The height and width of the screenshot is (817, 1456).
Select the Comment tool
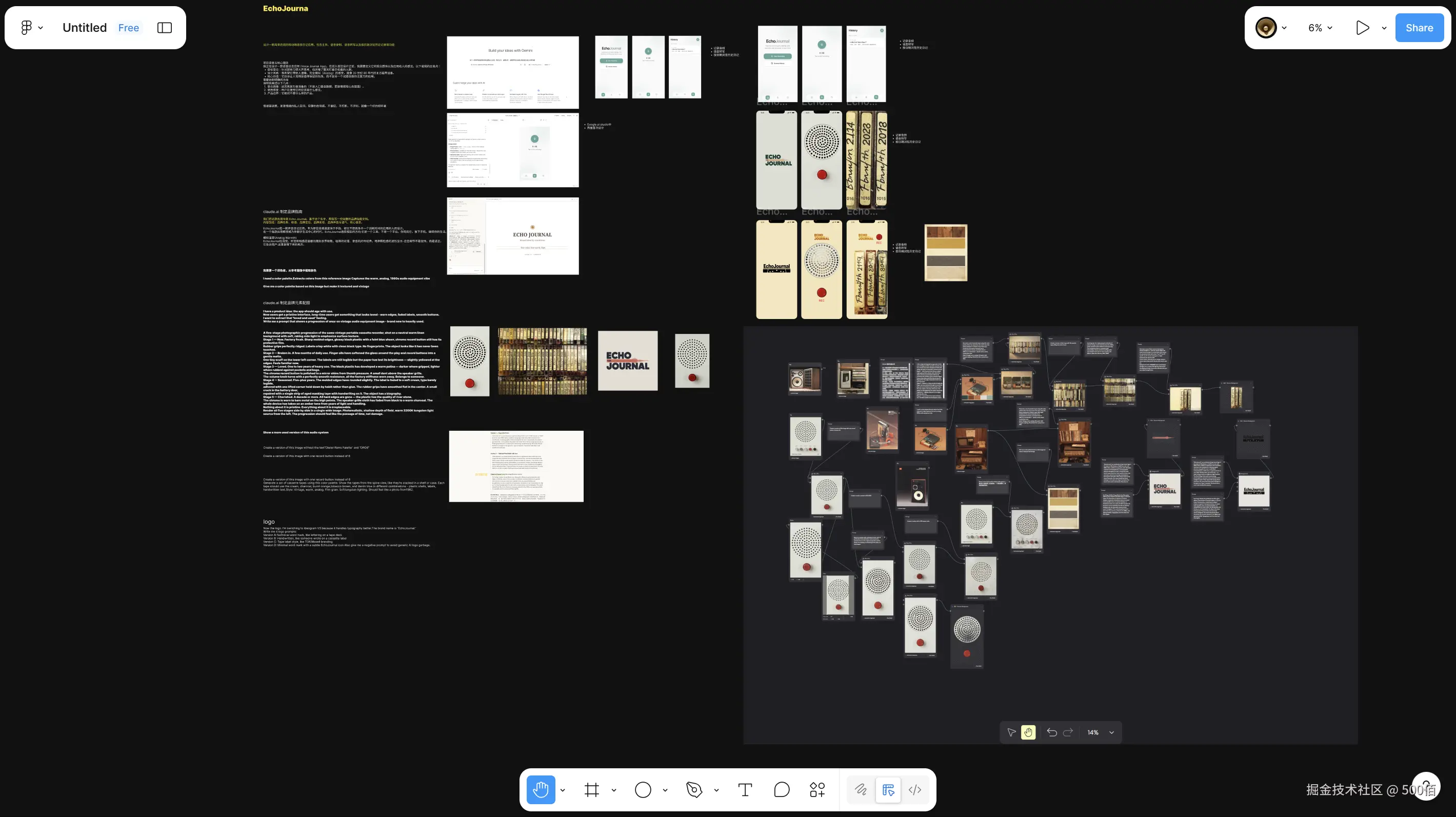(781, 789)
